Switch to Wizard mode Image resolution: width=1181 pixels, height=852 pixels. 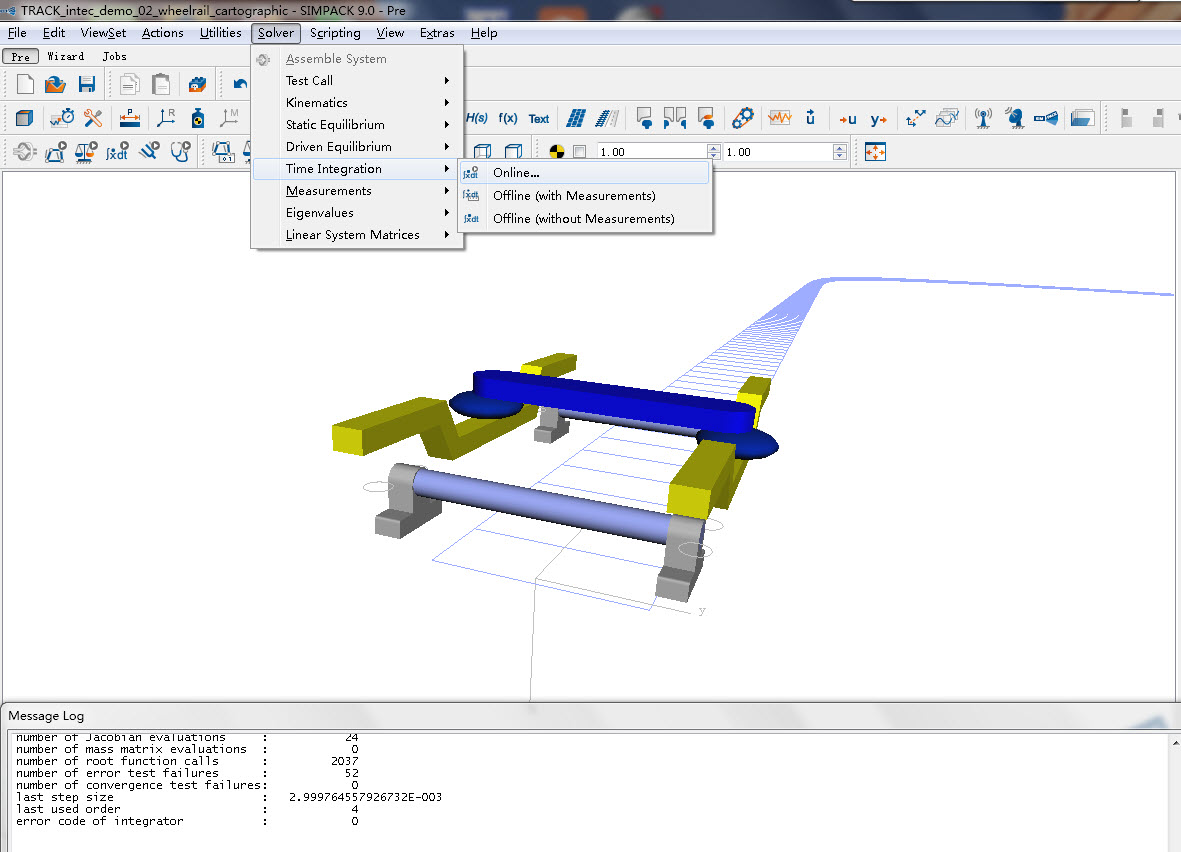pos(66,56)
